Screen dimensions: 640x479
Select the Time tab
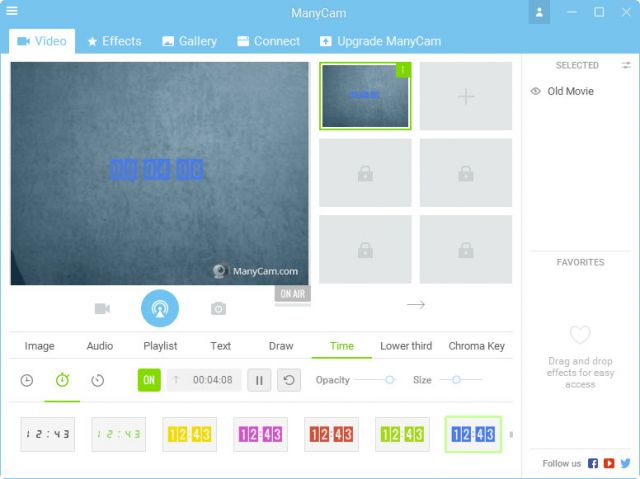342,346
